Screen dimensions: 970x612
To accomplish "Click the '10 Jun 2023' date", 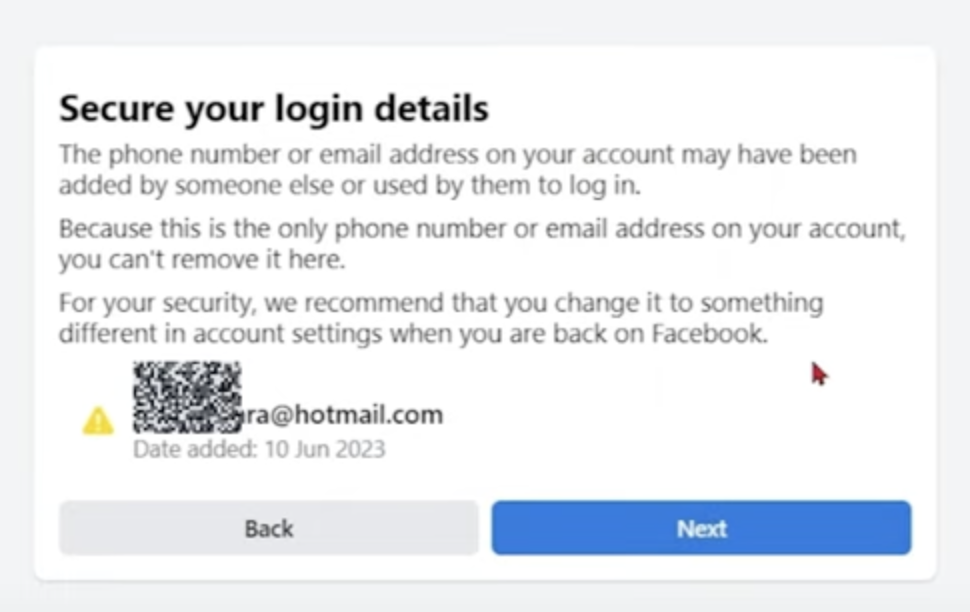I will pos(325,449).
